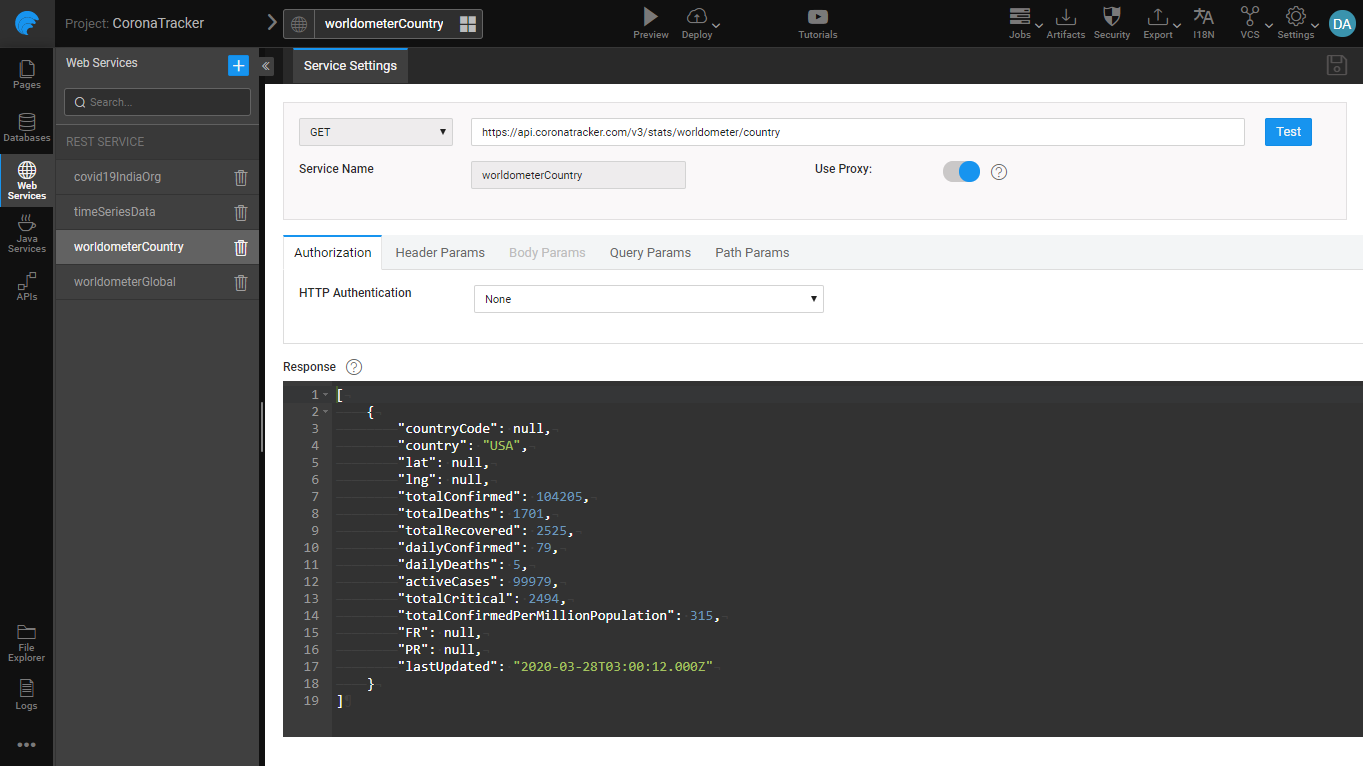
Task: Open the HTTP Authentication dropdown
Action: click(648, 299)
